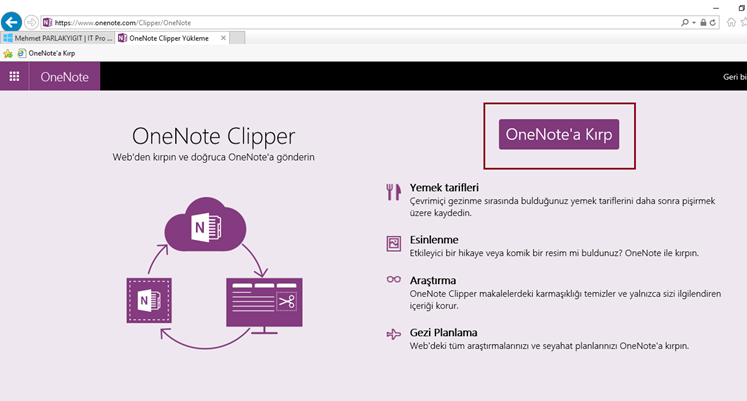Click the fork and knife recipes icon
747x401 pixels.
[x=393, y=193]
